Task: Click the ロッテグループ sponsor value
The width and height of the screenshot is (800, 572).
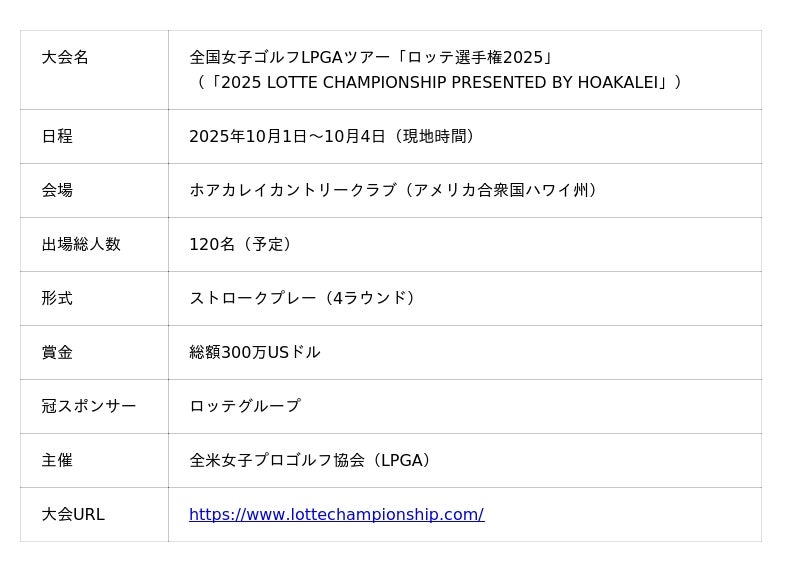Action: coord(245,407)
